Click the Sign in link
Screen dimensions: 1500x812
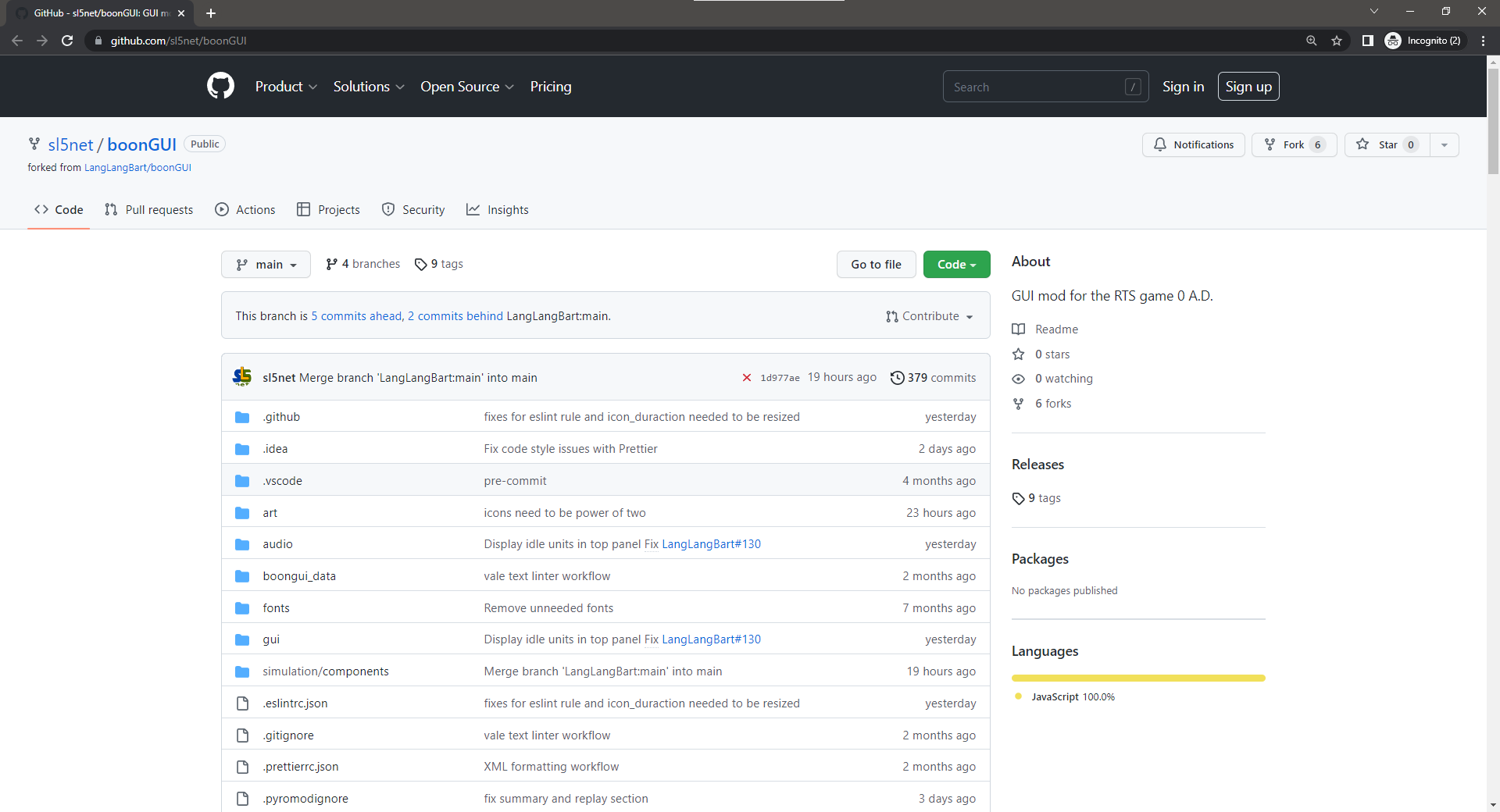pos(1183,87)
